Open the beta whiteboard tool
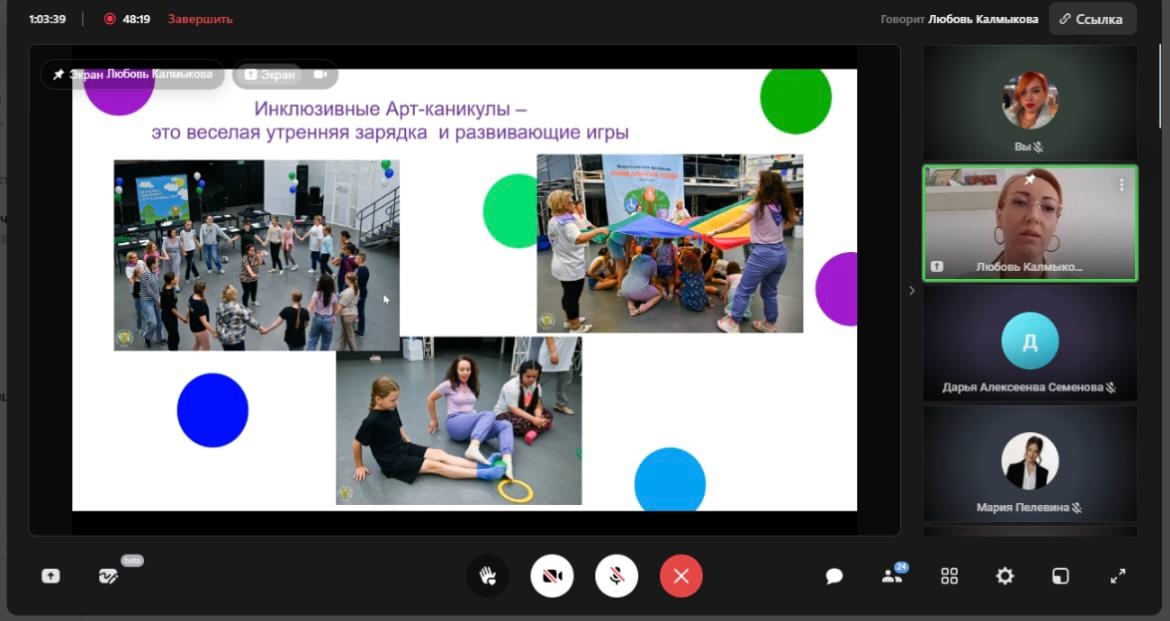 (x=109, y=576)
